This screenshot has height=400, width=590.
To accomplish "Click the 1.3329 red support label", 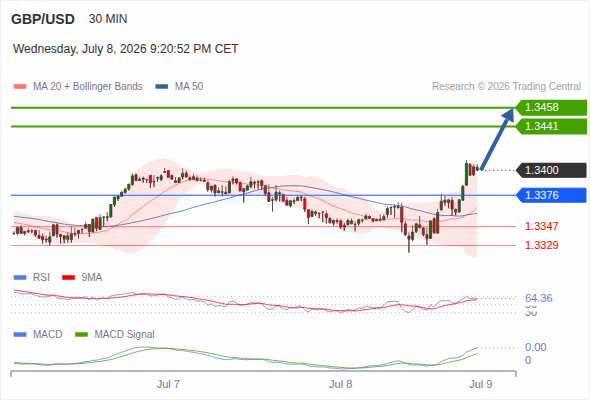I will (x=541, y=245).
